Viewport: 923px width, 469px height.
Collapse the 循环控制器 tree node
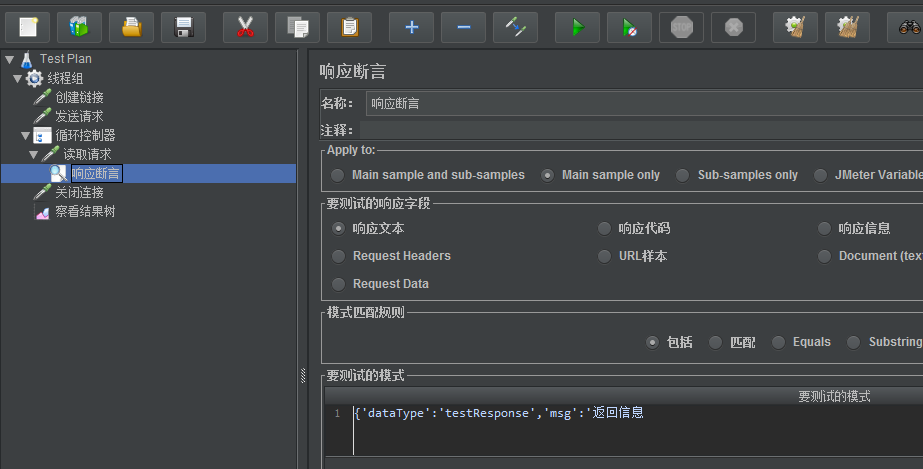pyautogui.click(x=25, y=136)
